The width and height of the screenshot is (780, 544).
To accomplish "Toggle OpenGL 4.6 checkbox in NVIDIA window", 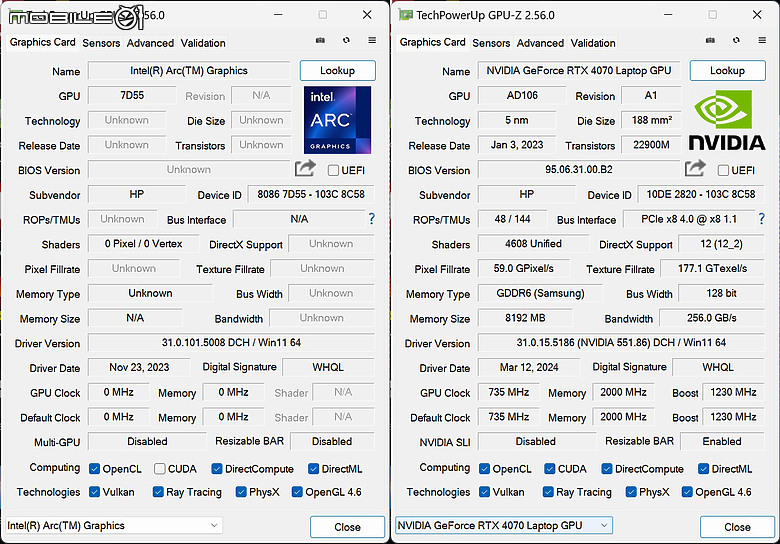I will point(687,492).
